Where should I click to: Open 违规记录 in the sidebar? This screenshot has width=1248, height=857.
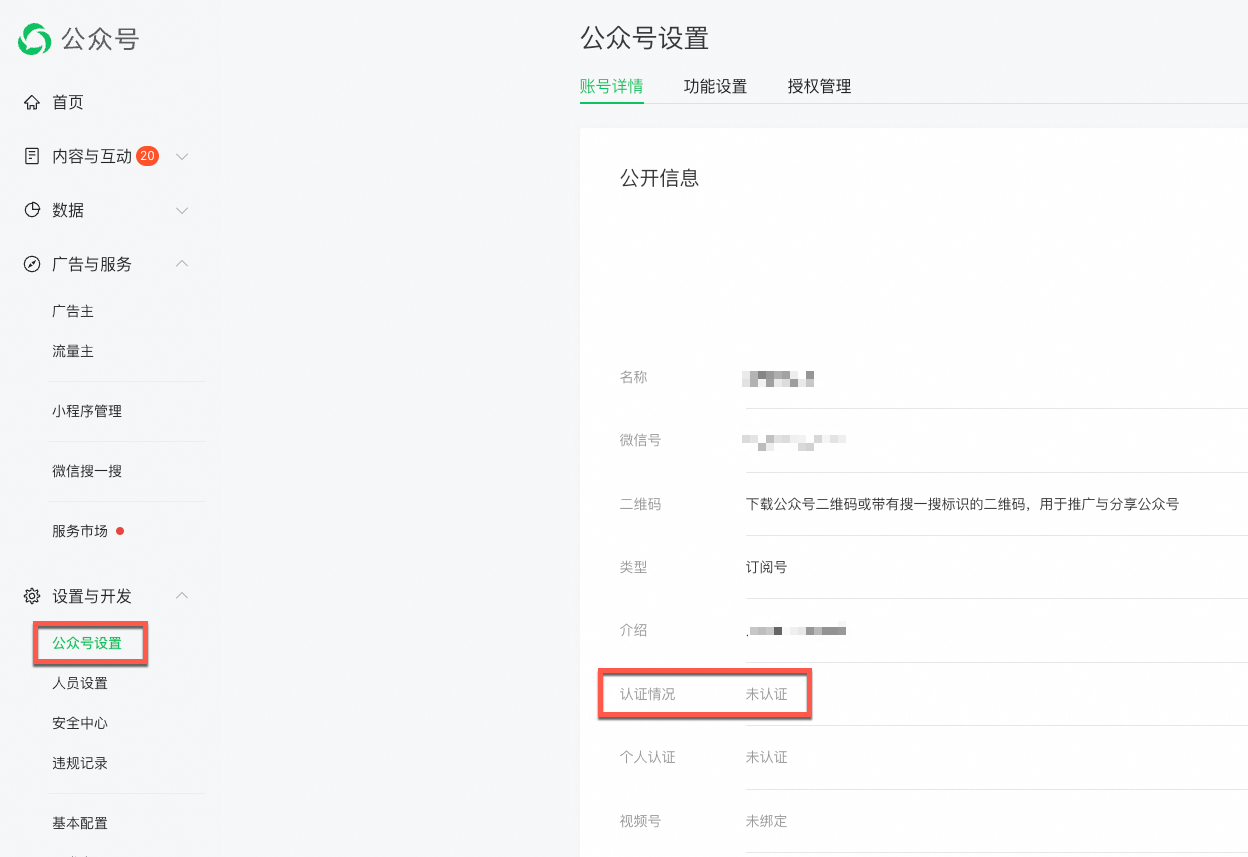point(80,763)
